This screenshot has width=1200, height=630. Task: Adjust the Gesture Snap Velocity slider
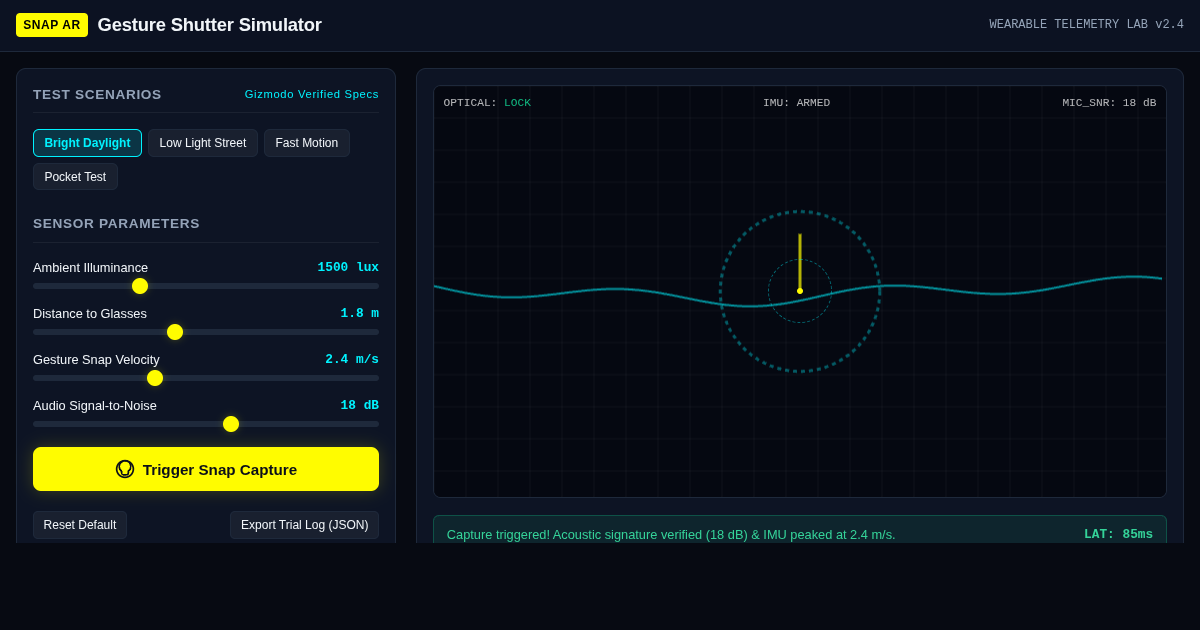point(206,378)
